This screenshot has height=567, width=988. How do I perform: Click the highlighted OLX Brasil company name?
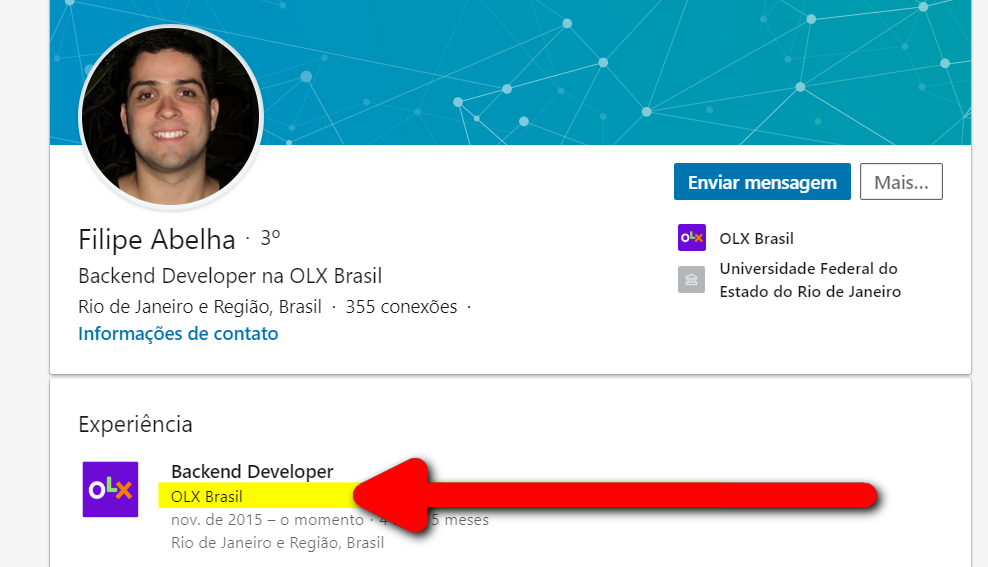tap(207, 496)
